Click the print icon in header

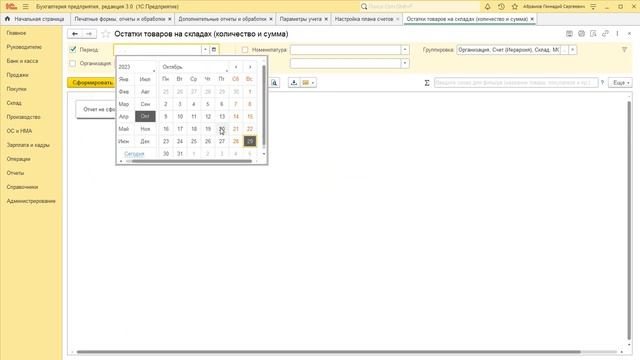581,34
